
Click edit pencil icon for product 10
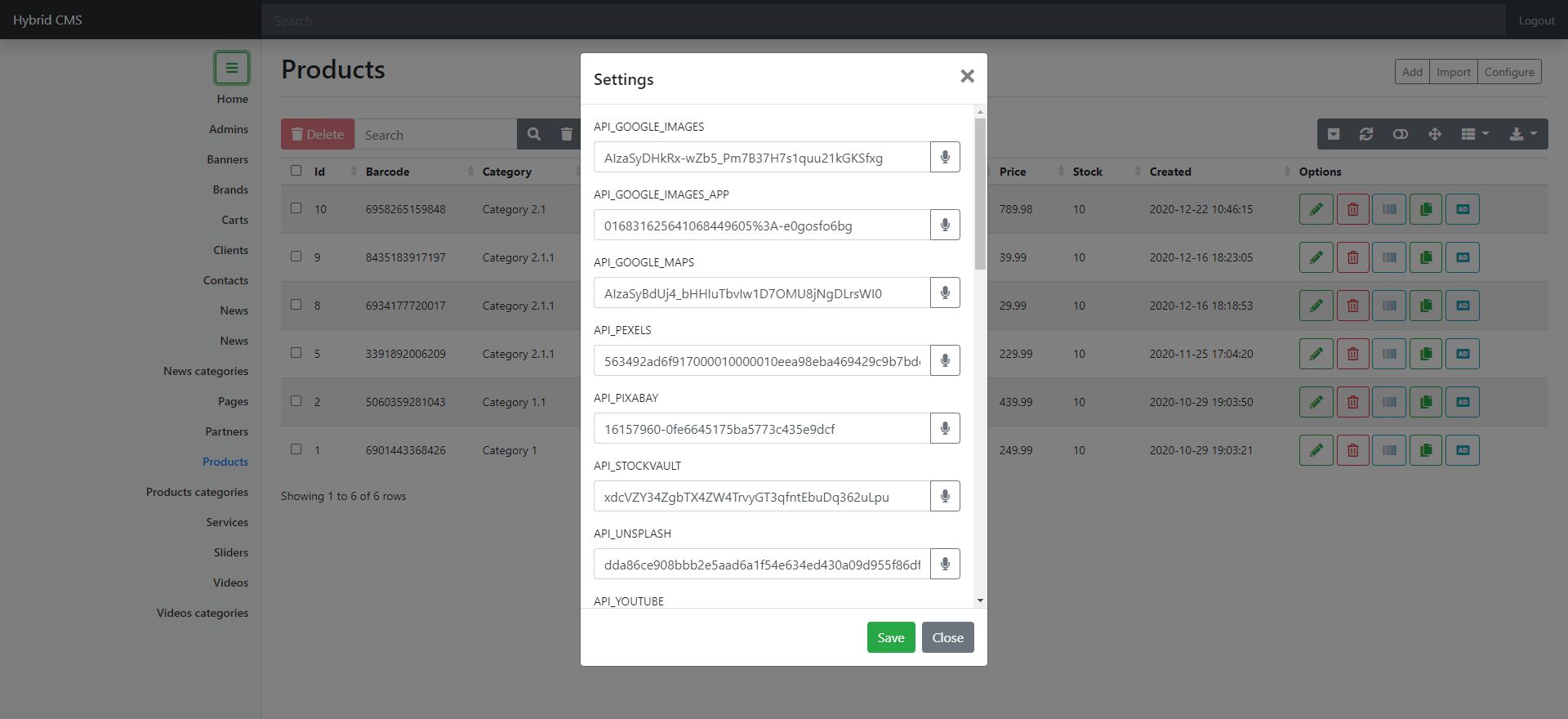(1316, 209)
